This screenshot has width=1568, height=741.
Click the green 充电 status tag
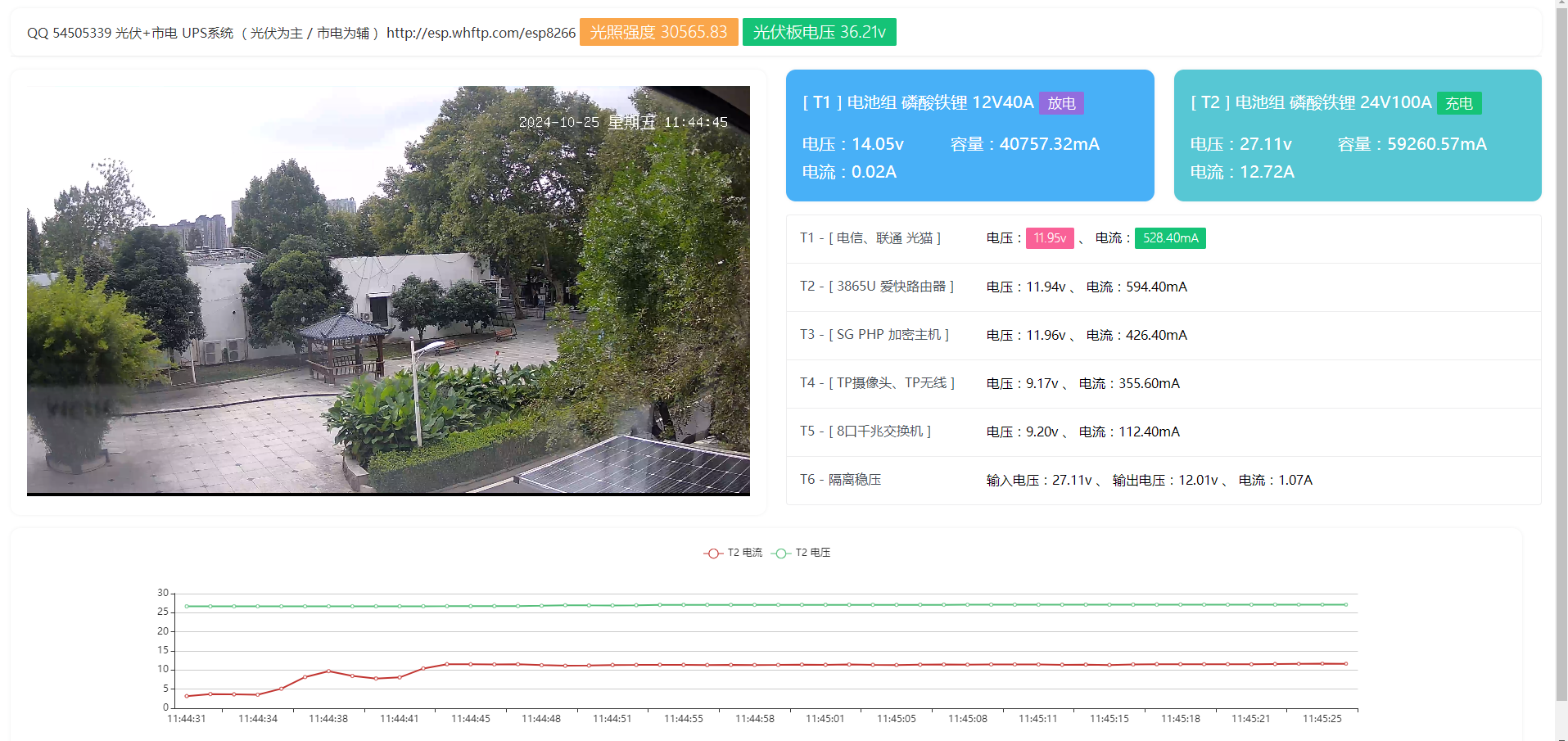click(x=1458, y=103)
